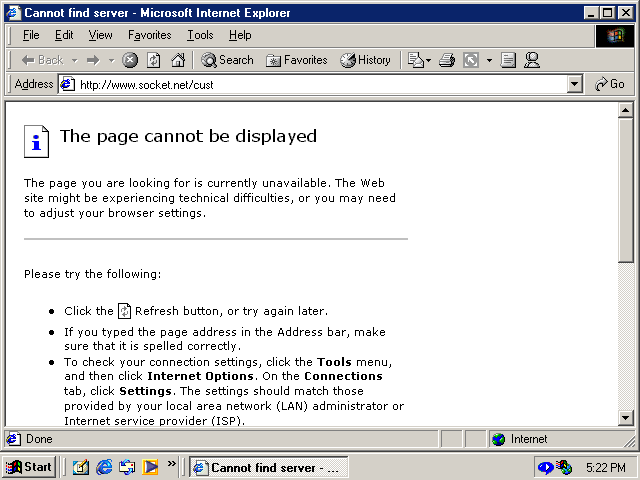Click the inline Refresh icon in instructions

click(x=124, y=311)
